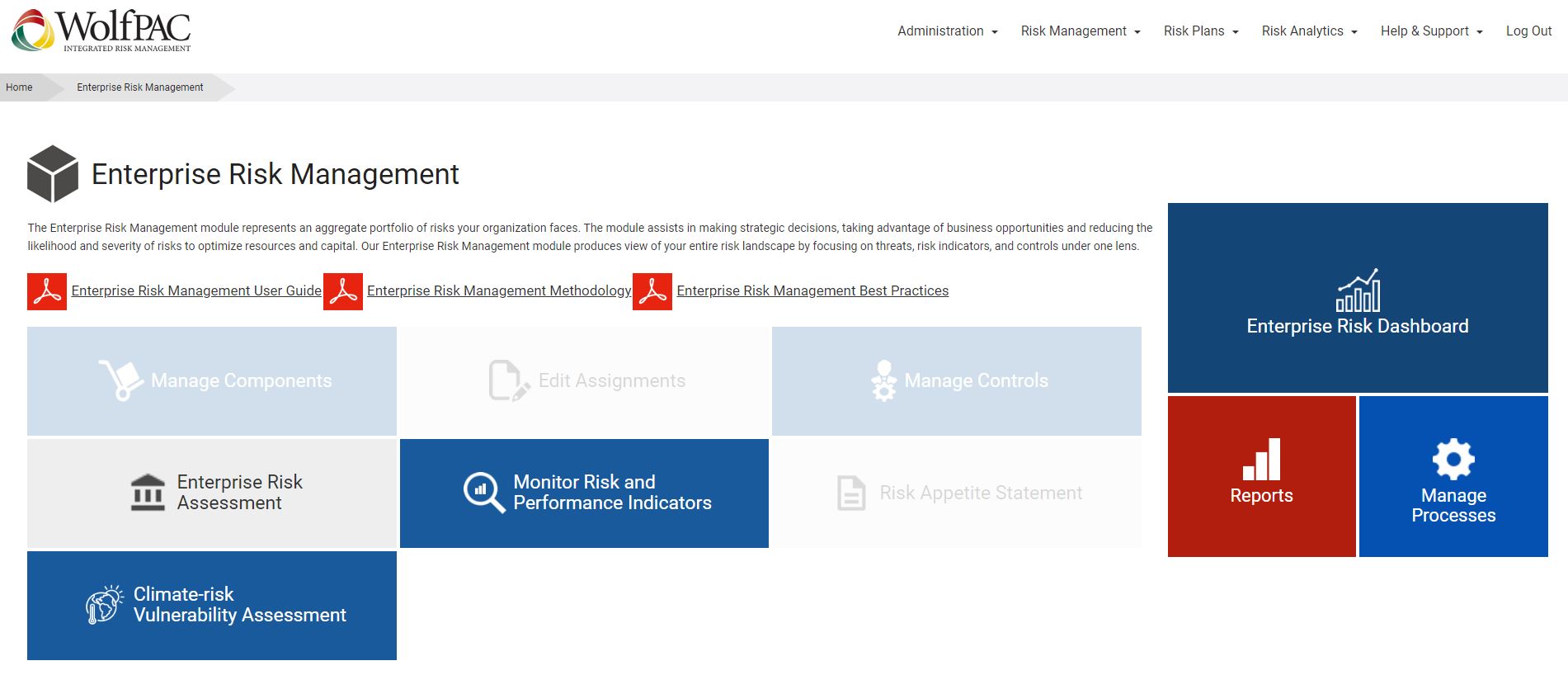Select the Manage Controls tile
This screenshot has width=1568, height=675.
point(957,381)
